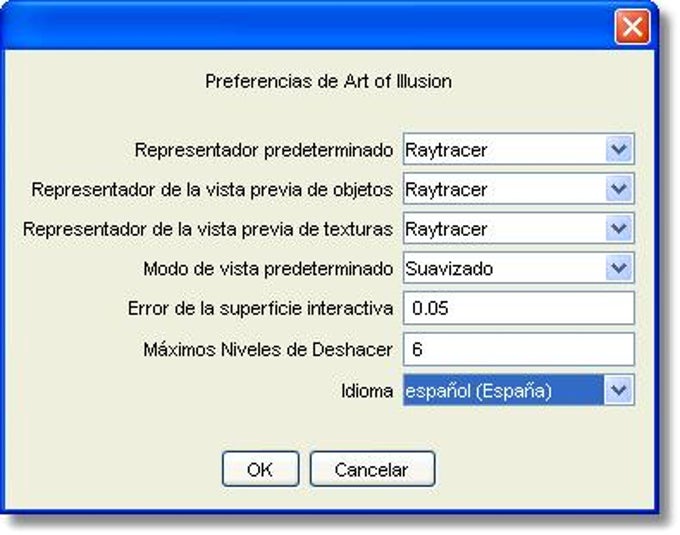
Task: Expand the Representador predeterminado dropdown arrow
Action: pyautogui.click(x=619, y=149)
